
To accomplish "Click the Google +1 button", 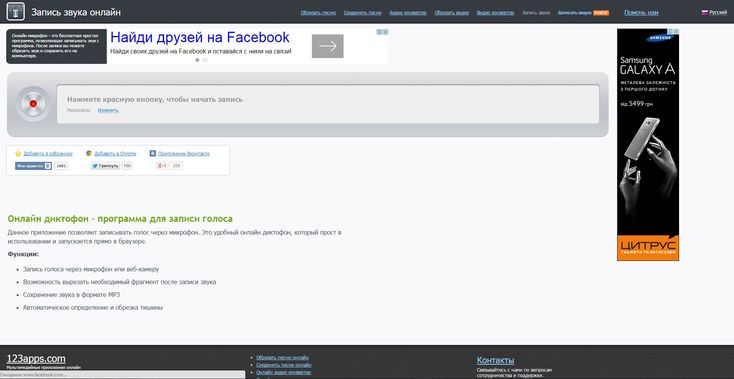I will pos(162,166).
